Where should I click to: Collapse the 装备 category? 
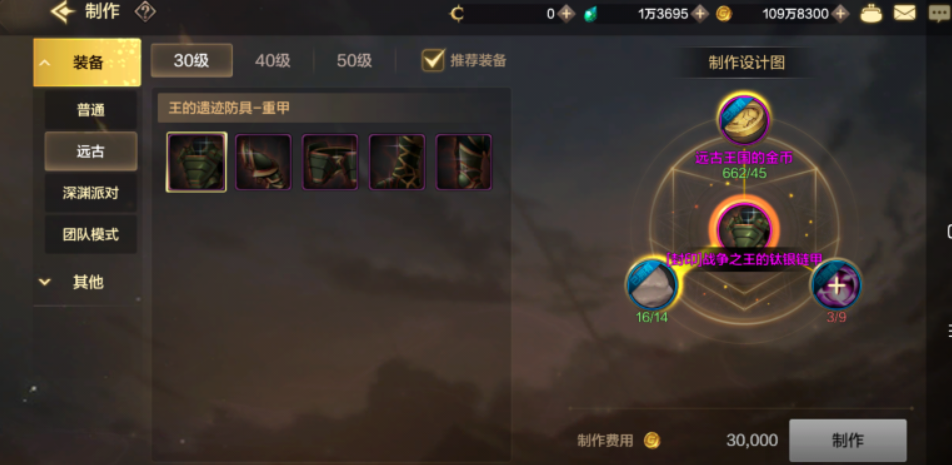[x=87, y=62]
